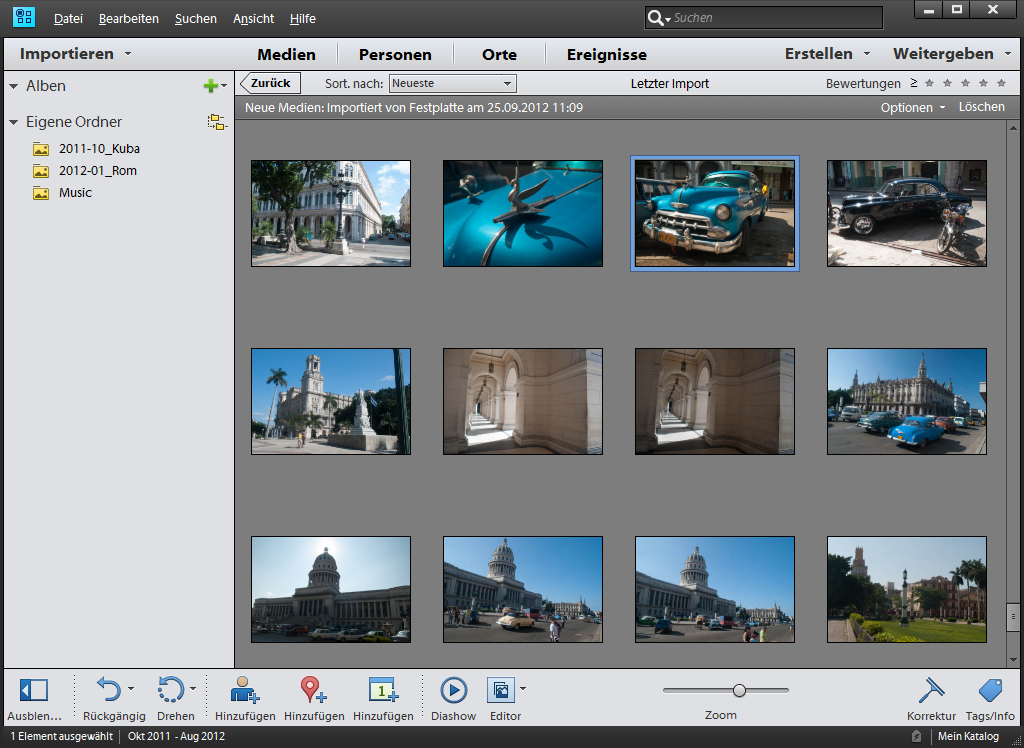Viewport: 1024px width, 748px height.
Task: Click the Zurück button
Action: tap(270, 83)
